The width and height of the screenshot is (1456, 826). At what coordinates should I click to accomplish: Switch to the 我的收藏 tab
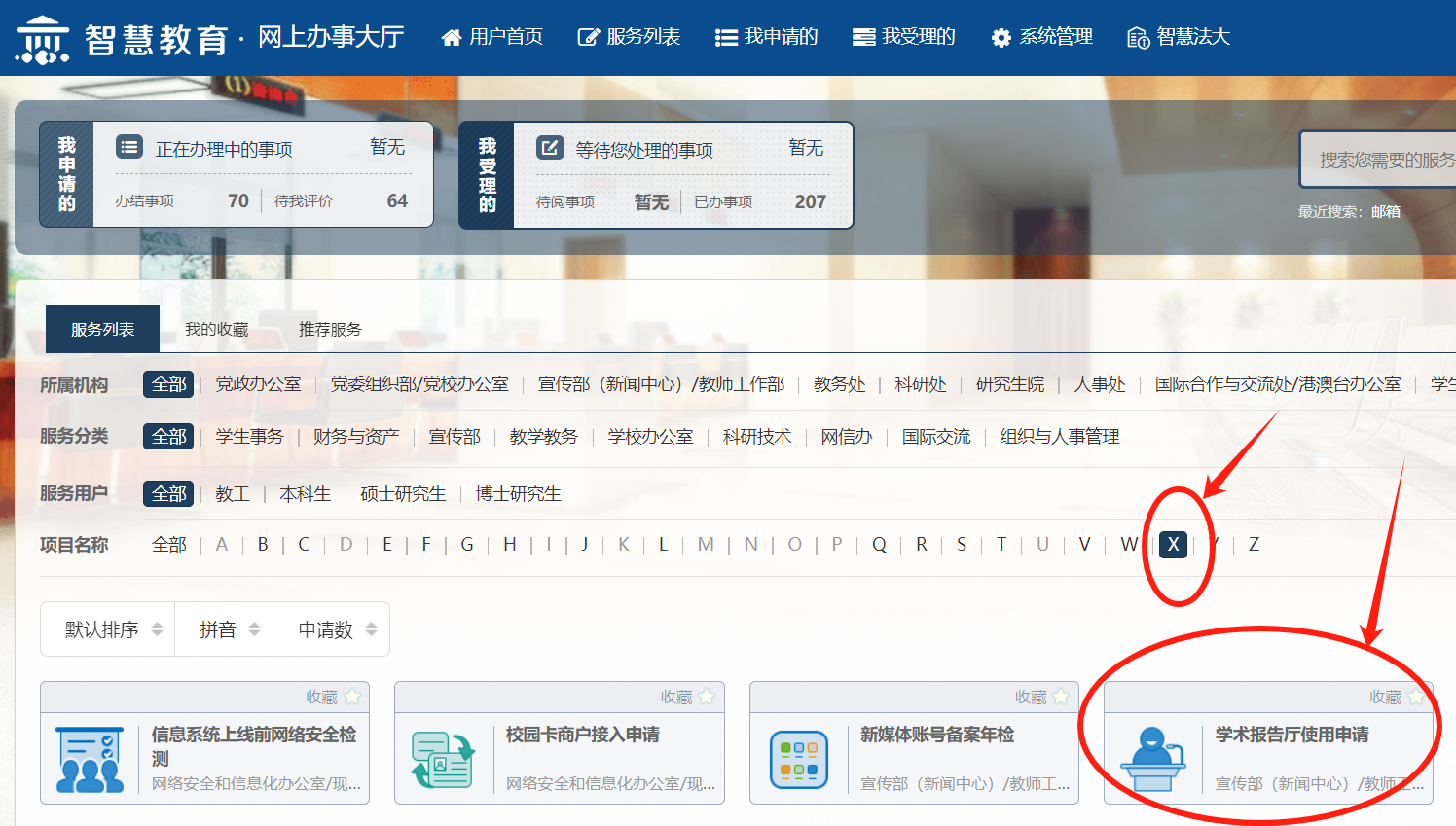pos(216,330)
